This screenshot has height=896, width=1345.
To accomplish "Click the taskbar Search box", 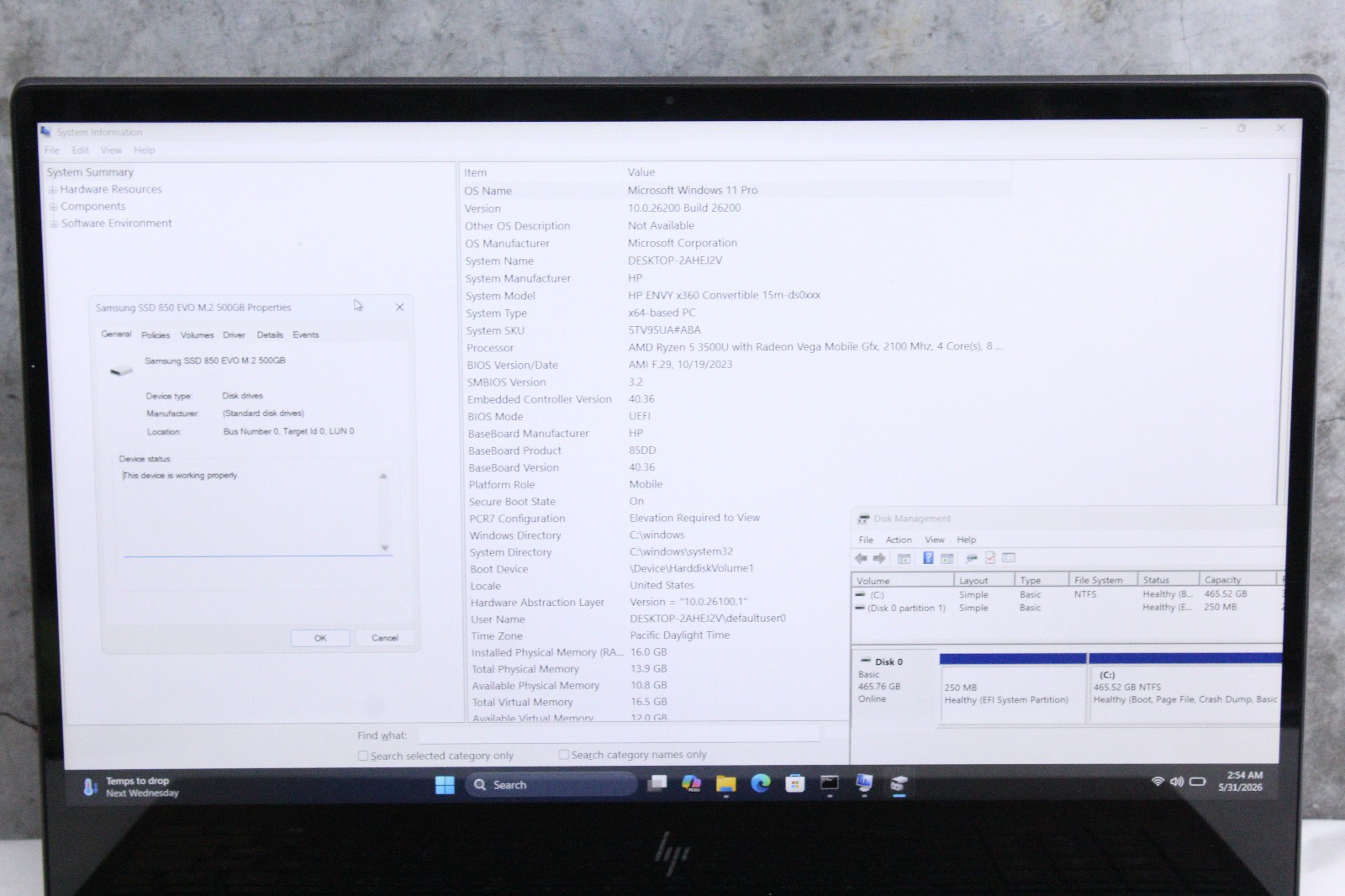I will (551, 785).
